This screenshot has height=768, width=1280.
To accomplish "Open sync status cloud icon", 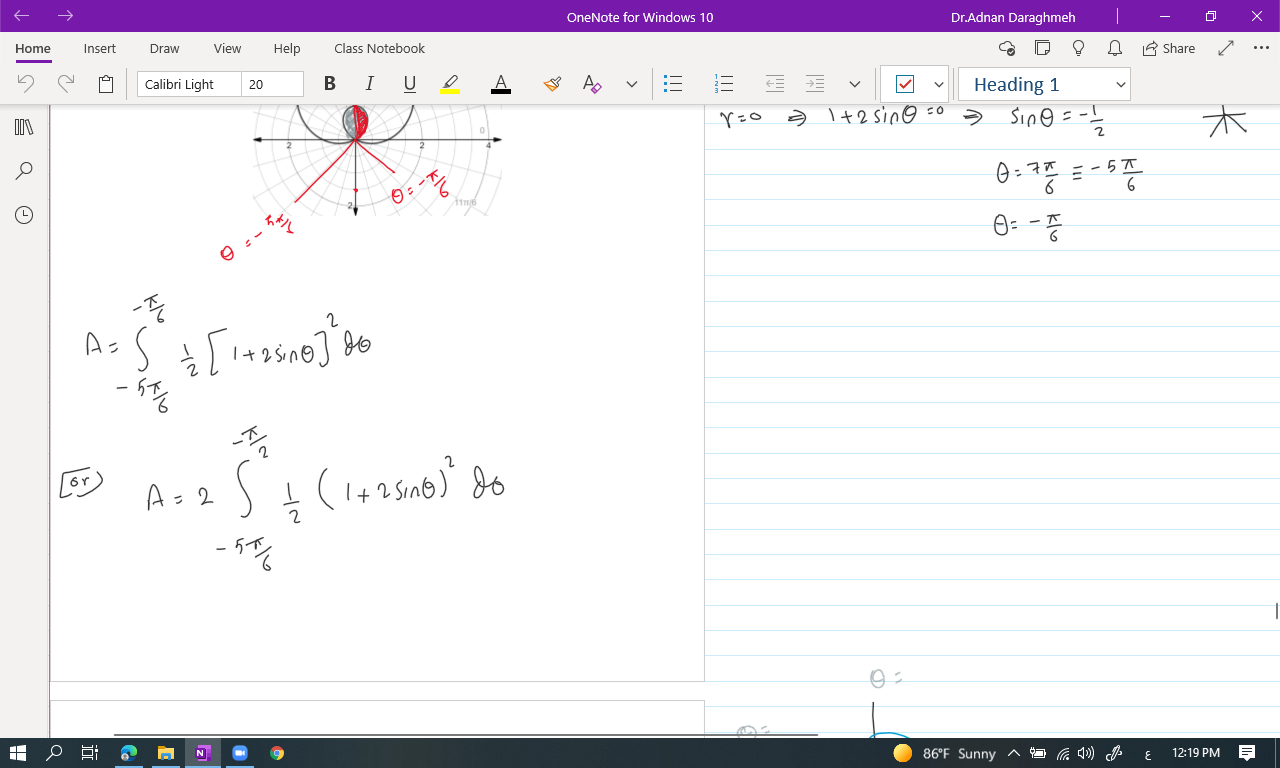I will click(x=1007, y=48).
